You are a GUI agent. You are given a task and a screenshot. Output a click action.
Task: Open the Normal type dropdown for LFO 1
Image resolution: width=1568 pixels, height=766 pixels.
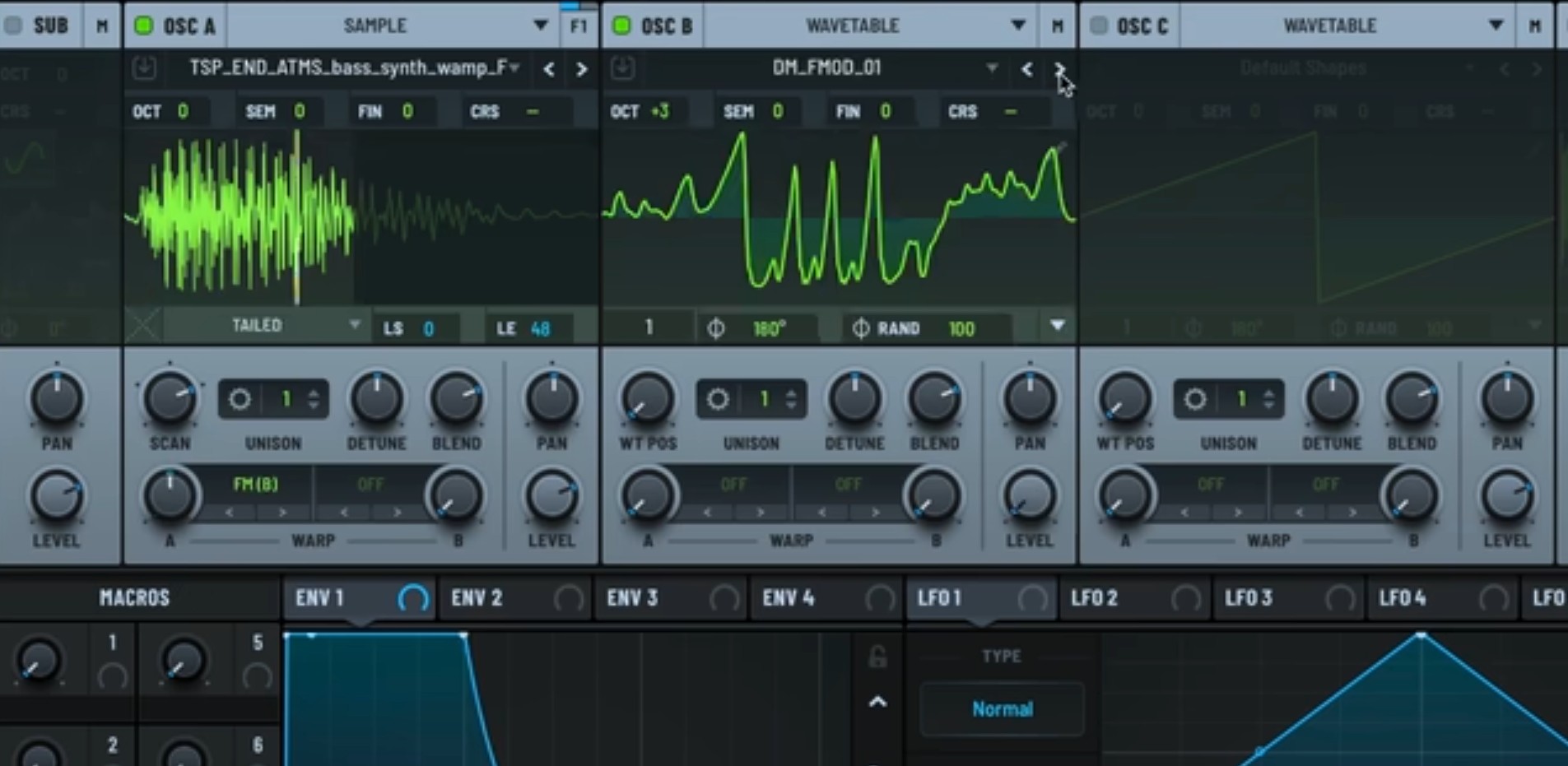coord(1002,708)
